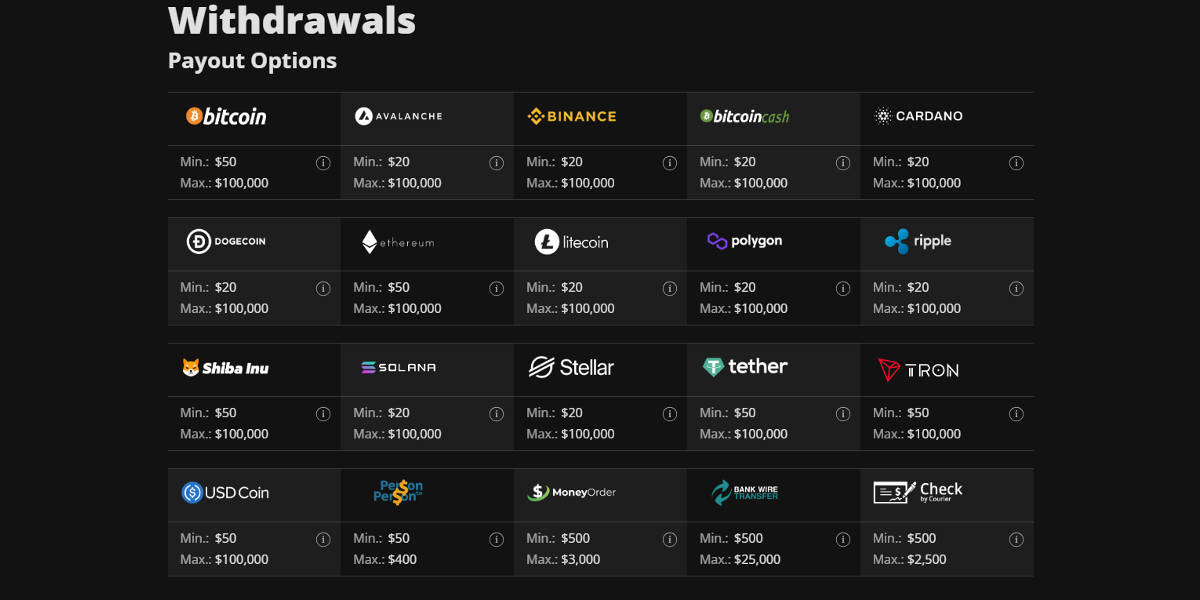Click the Solana payout option

pyautogui.click(x=398, y=368)
